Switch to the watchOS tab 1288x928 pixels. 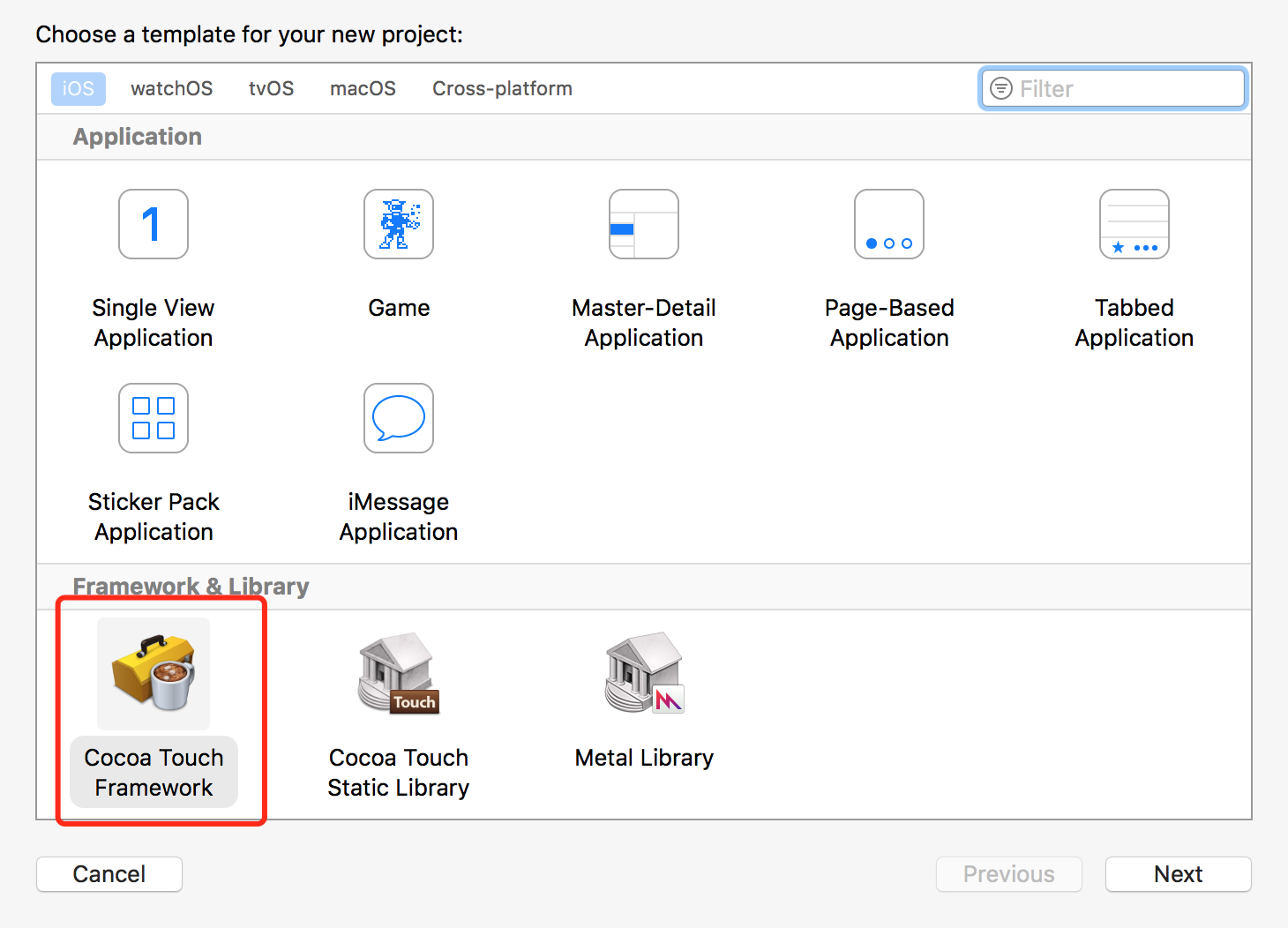(172, 89)
